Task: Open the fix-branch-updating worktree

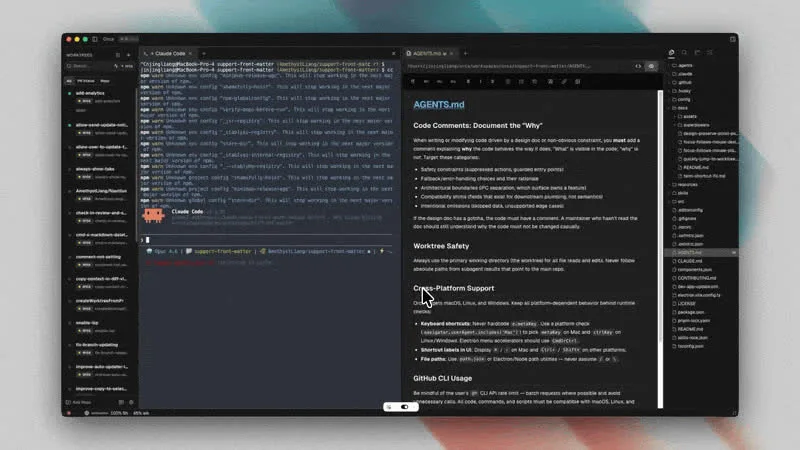Action: tap(101, 348)
